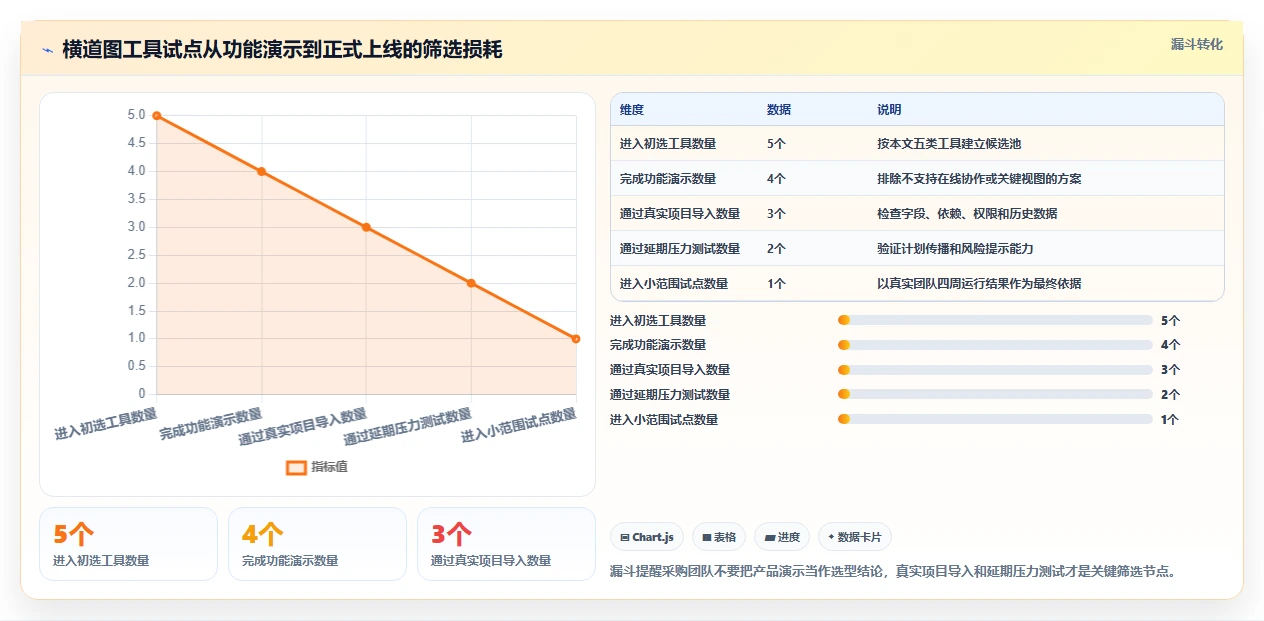Select the 数据卡片 tag

point(855,537)
